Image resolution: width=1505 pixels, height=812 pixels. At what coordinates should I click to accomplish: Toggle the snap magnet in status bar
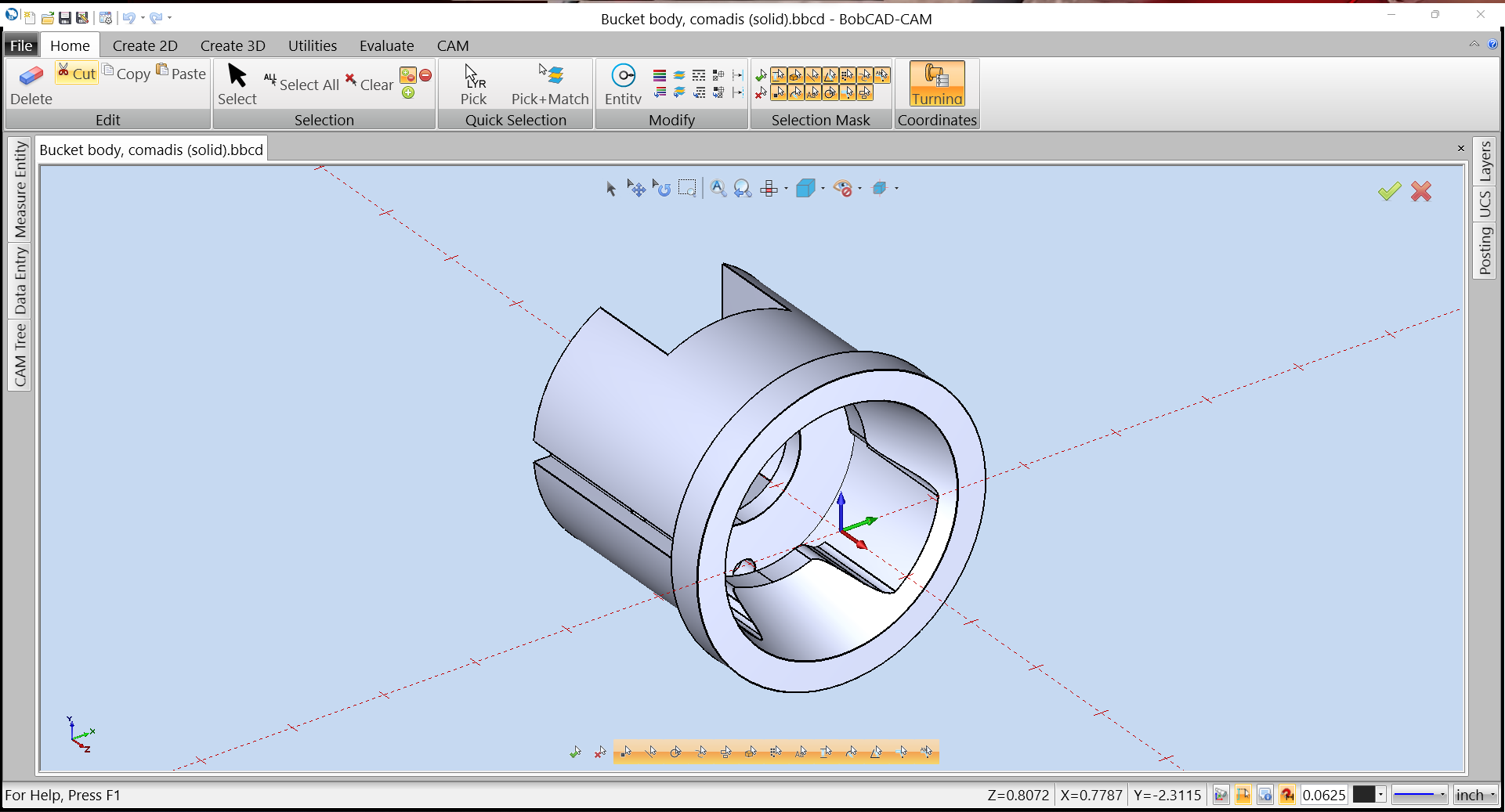pyautogui.click(x=1286, y=795)
